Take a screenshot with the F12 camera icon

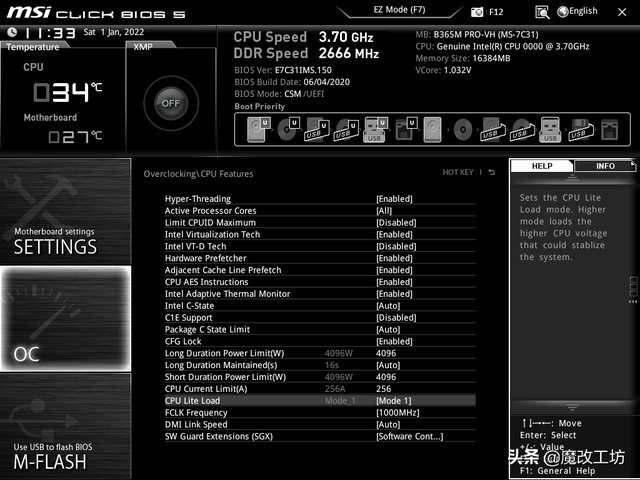(477, 12)
